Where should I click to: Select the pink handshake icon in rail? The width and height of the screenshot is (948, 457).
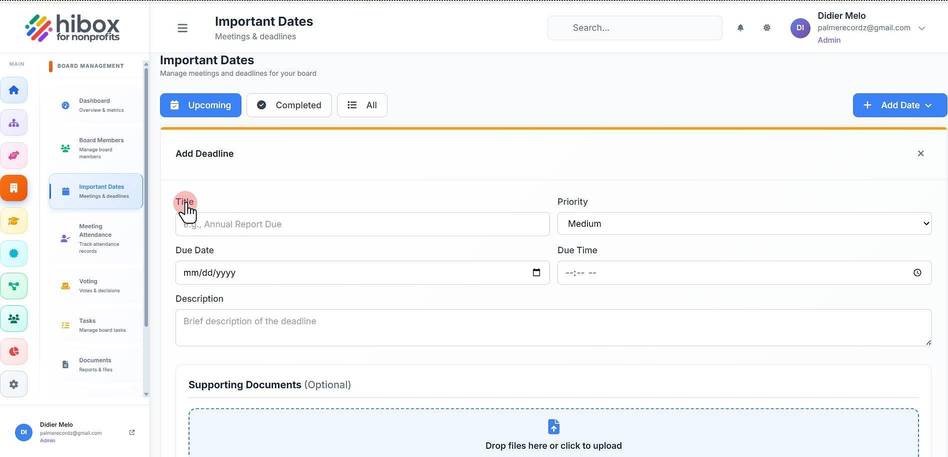[14, 155]
